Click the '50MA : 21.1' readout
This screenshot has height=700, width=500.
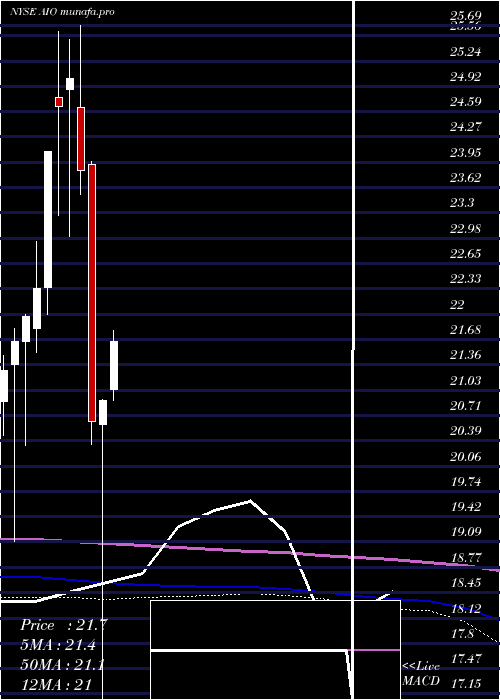62,665
